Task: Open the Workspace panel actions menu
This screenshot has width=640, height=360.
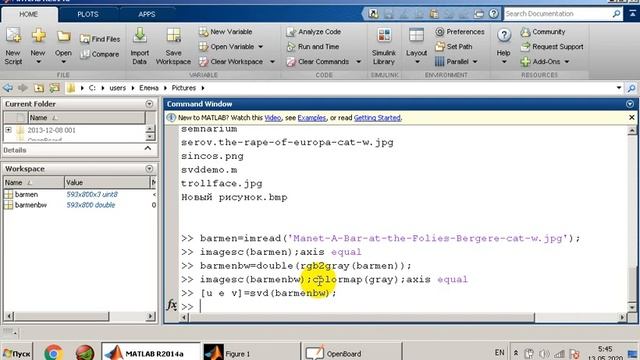Action: (x=149, y=169)
